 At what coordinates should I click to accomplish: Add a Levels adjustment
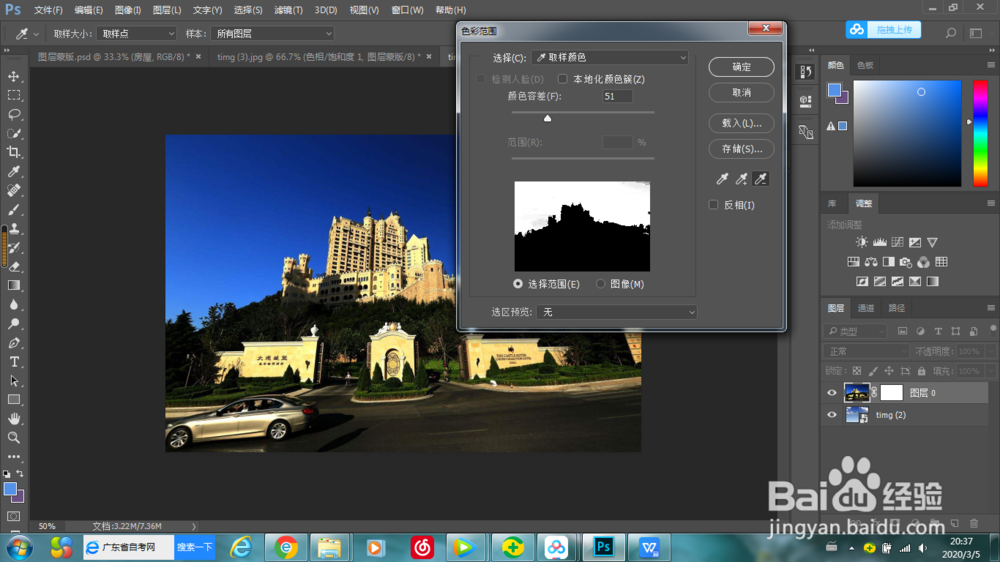click(879, 242)
